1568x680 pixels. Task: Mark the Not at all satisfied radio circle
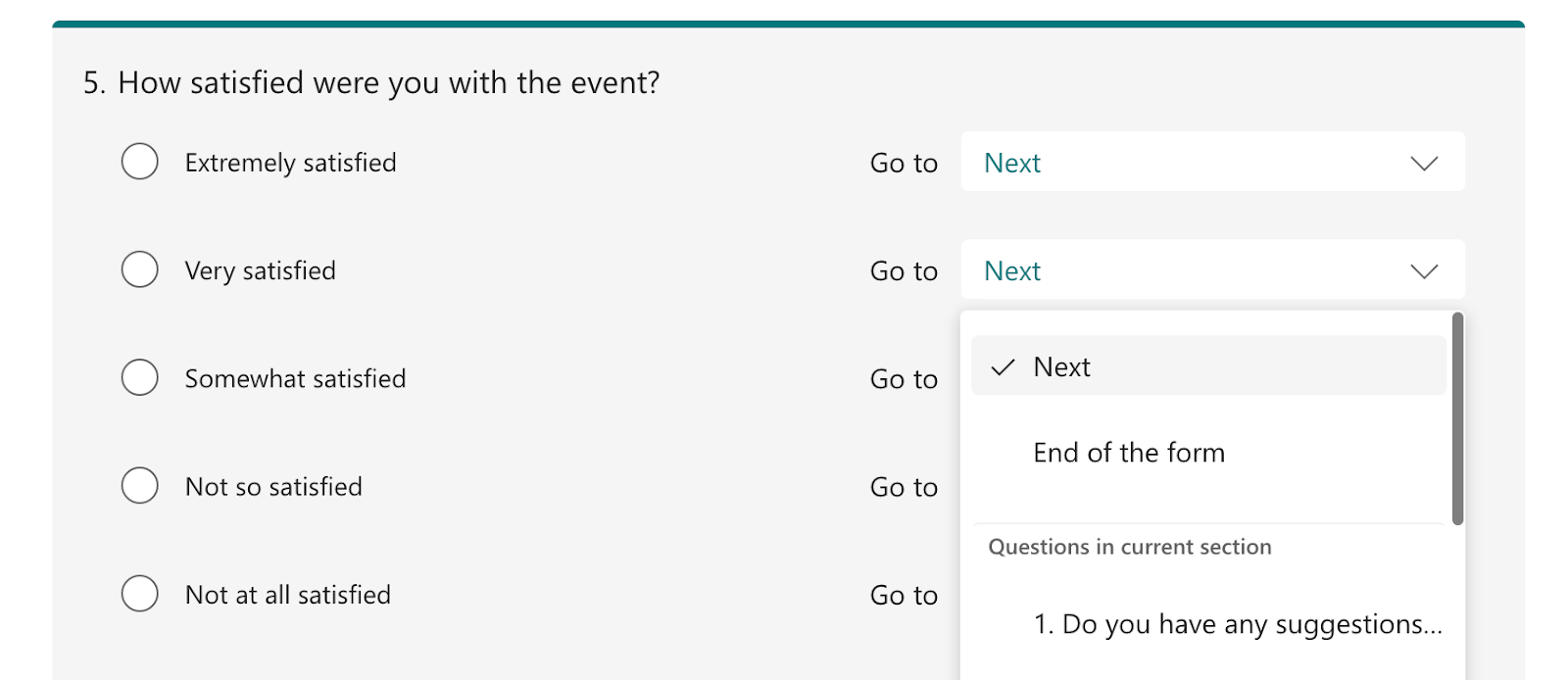139,593
